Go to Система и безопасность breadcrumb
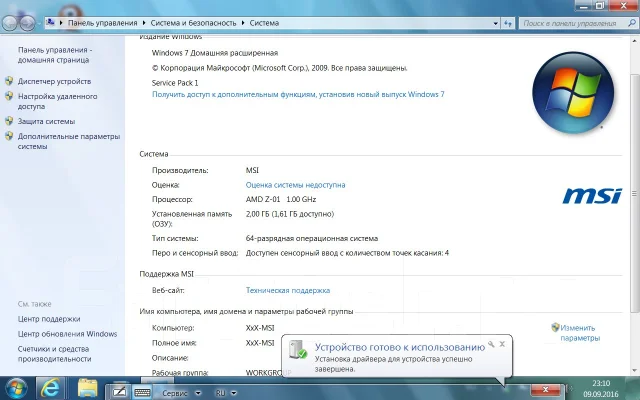Image resolution: width=640 pixels, height=400 pixels. pyautogui.click(x=193, y=23)
